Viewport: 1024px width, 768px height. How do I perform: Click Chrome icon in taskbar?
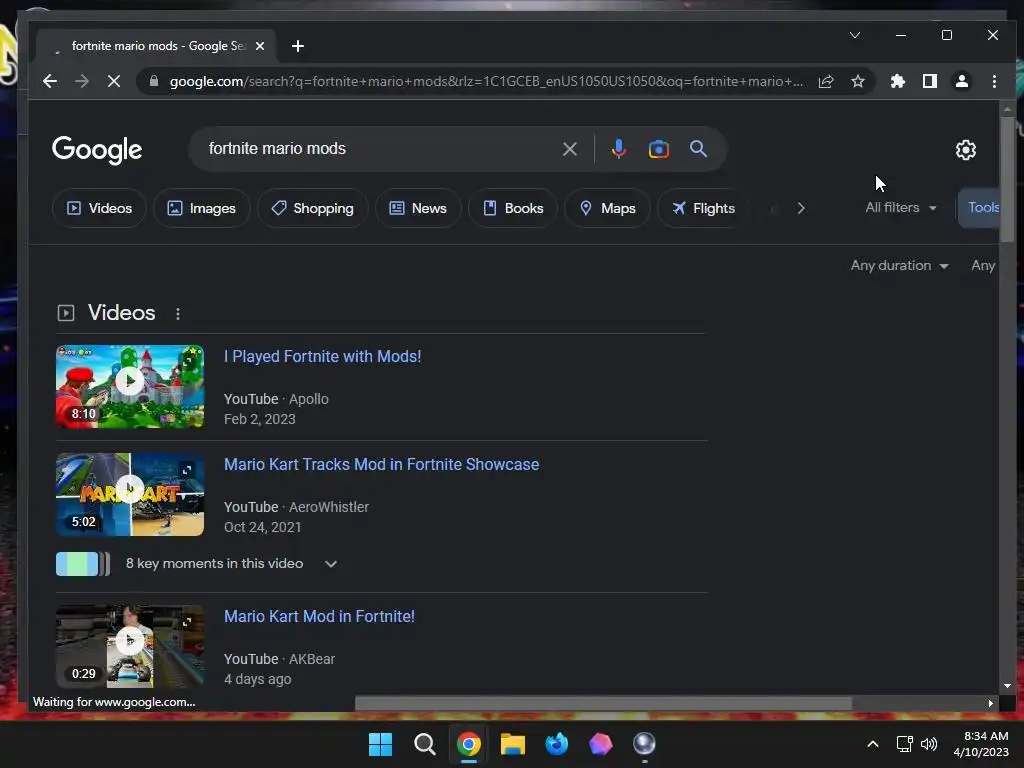469,744
